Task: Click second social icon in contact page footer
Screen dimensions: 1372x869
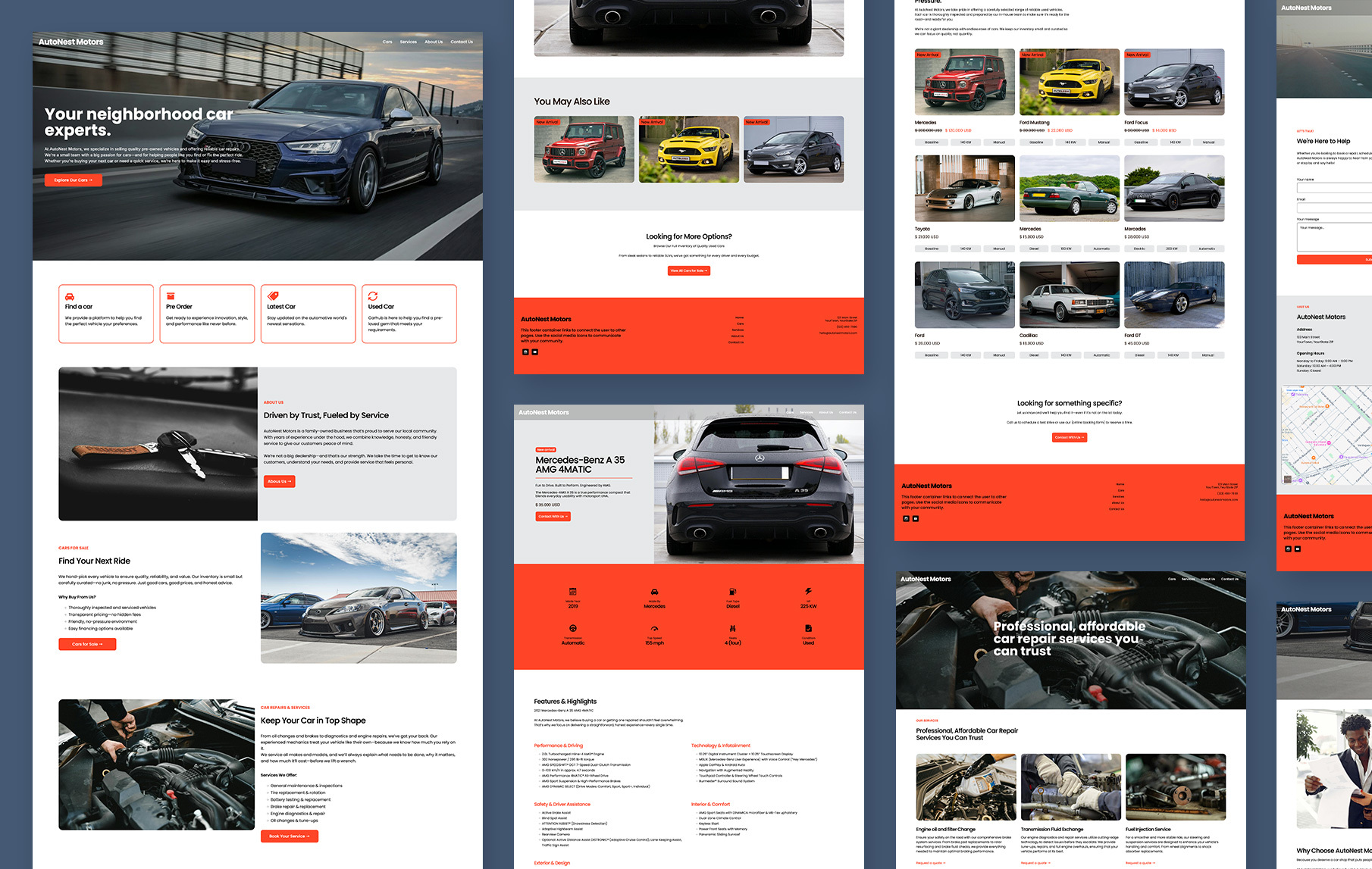Action: pos(1298,549)
